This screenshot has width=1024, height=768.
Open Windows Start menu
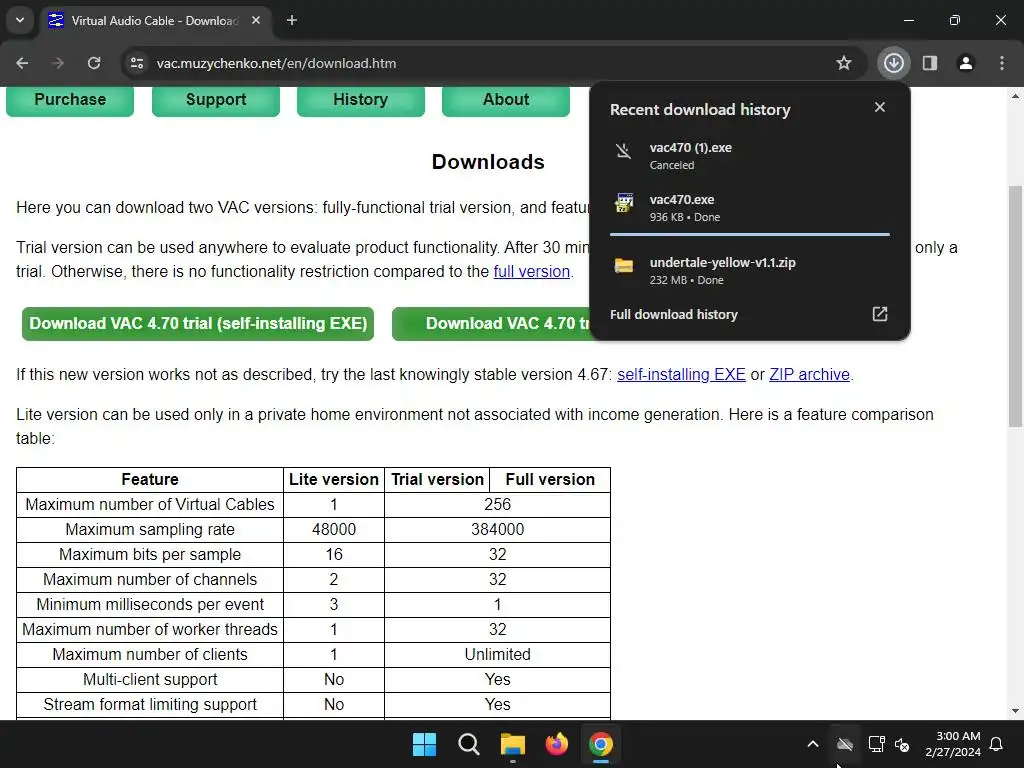coord(424,744)
